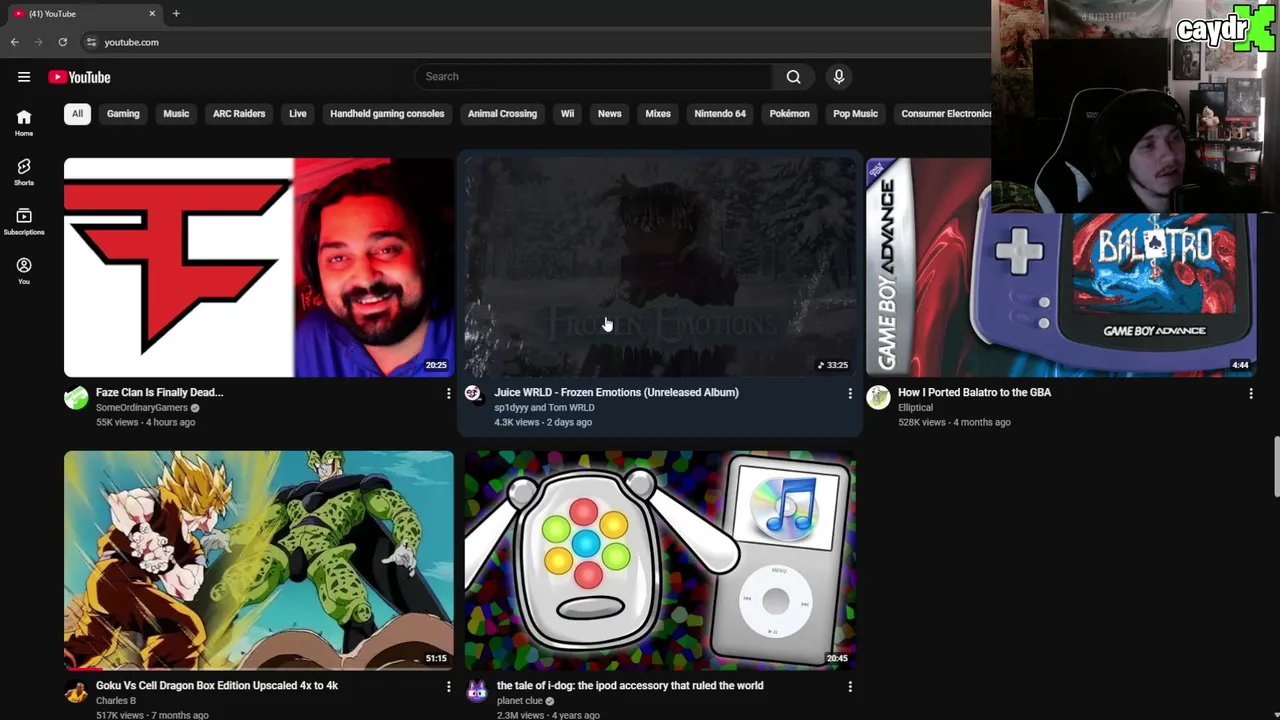Open a new browser tab
Viewport: 1280px width, 720px height.
click(x=176, y=13)
